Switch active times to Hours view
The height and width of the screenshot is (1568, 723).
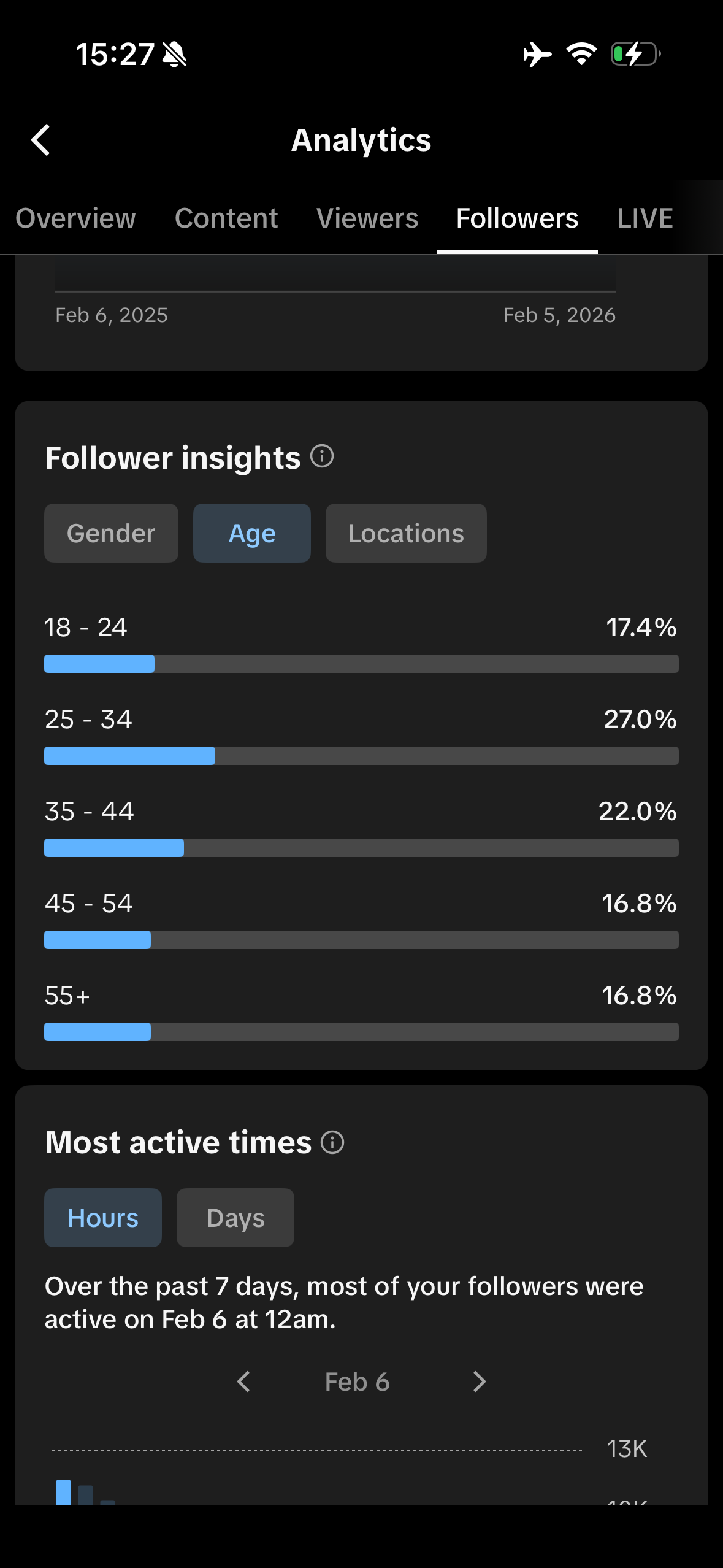click(x=103, y=1218)
